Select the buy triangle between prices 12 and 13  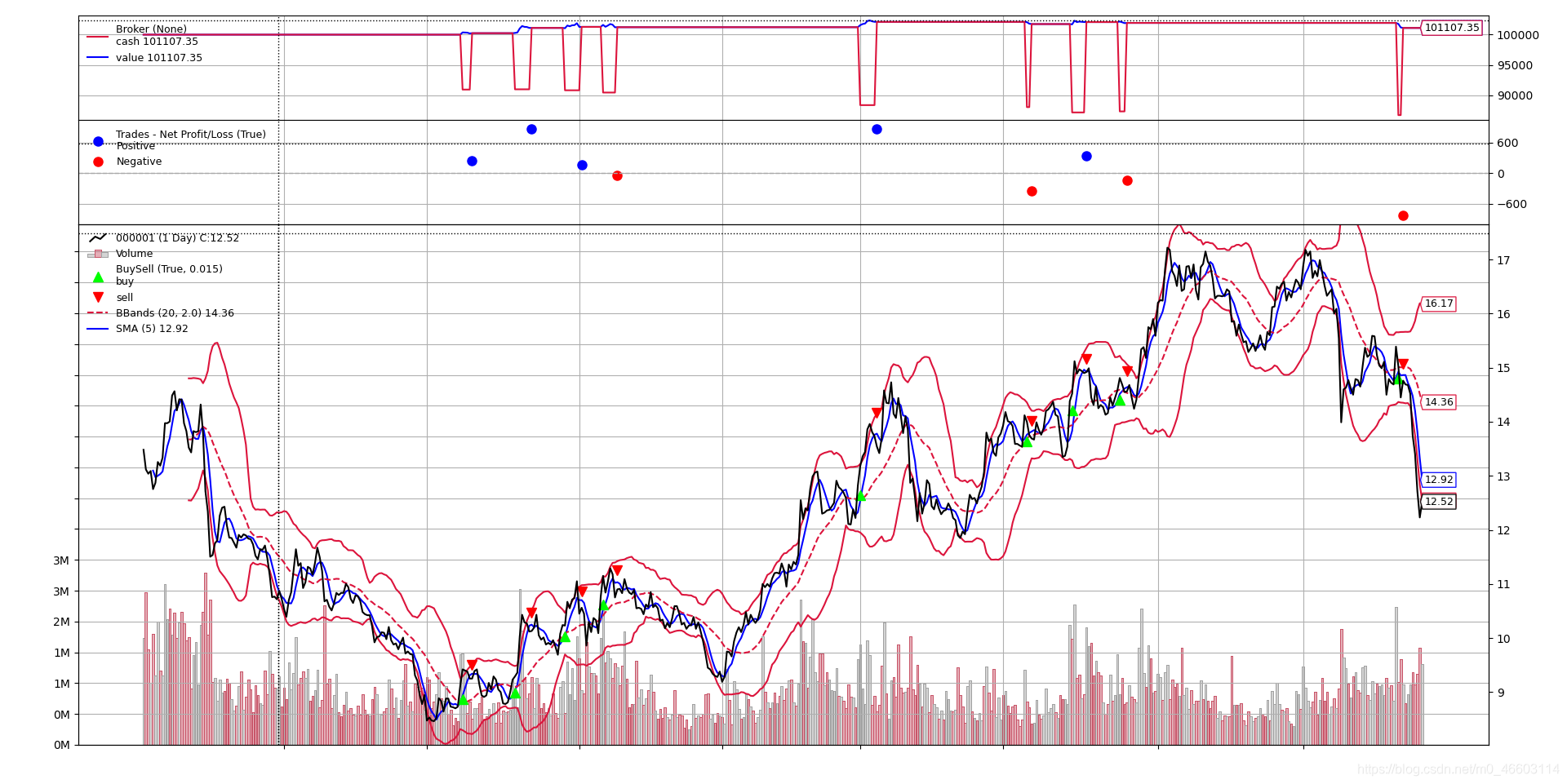point(860,496)
